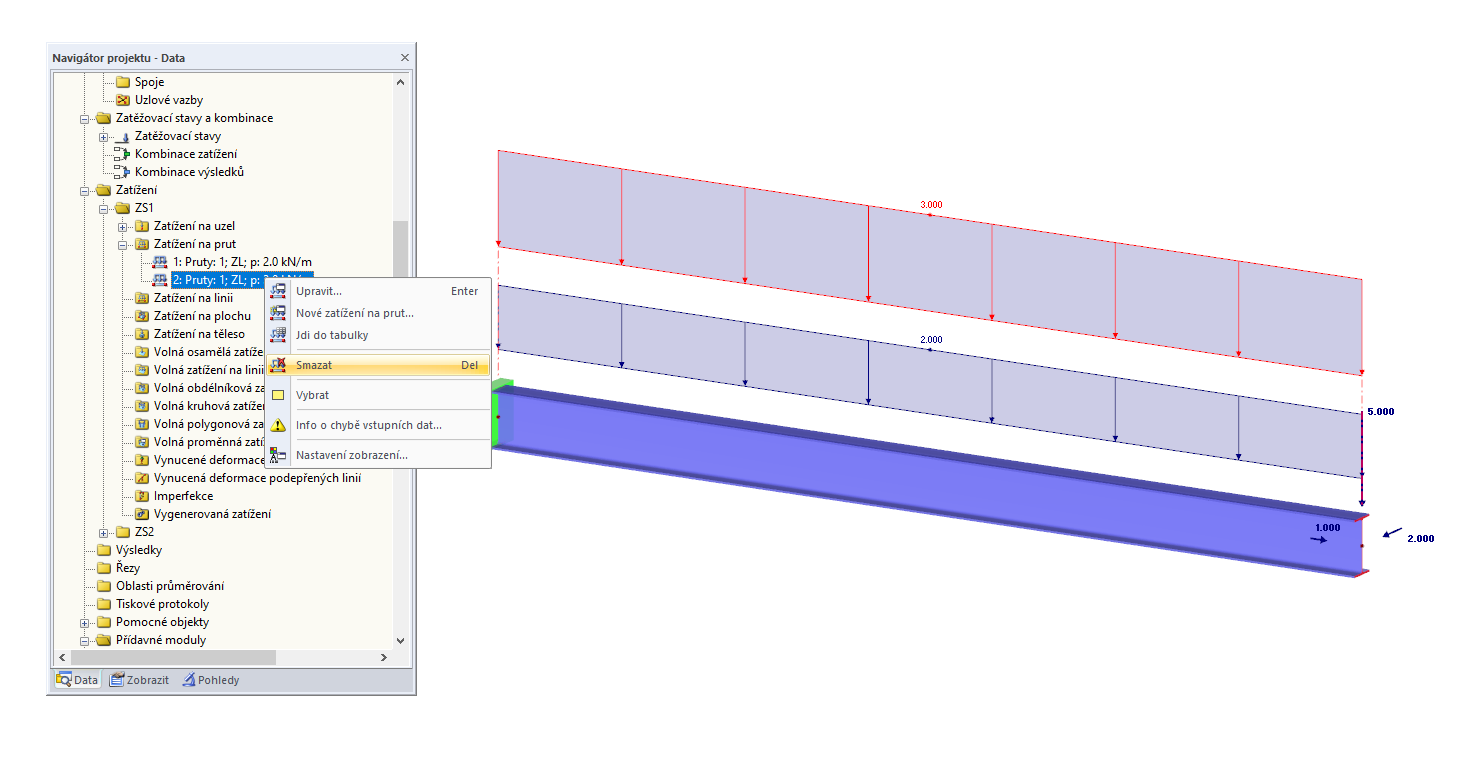1475x782 pixels.
Task: Expand the ZS2 load case node
Action: (x=104, y=532)
